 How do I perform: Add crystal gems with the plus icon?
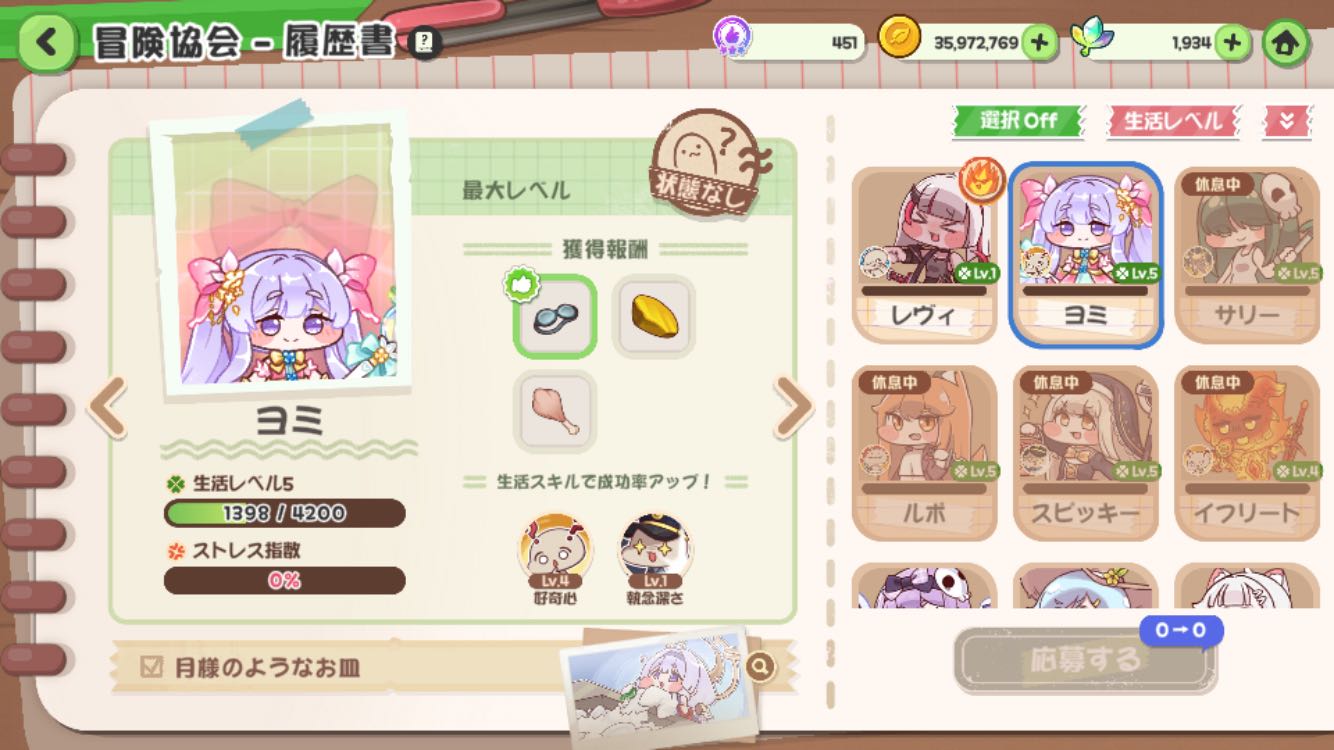click(1233, 43)
